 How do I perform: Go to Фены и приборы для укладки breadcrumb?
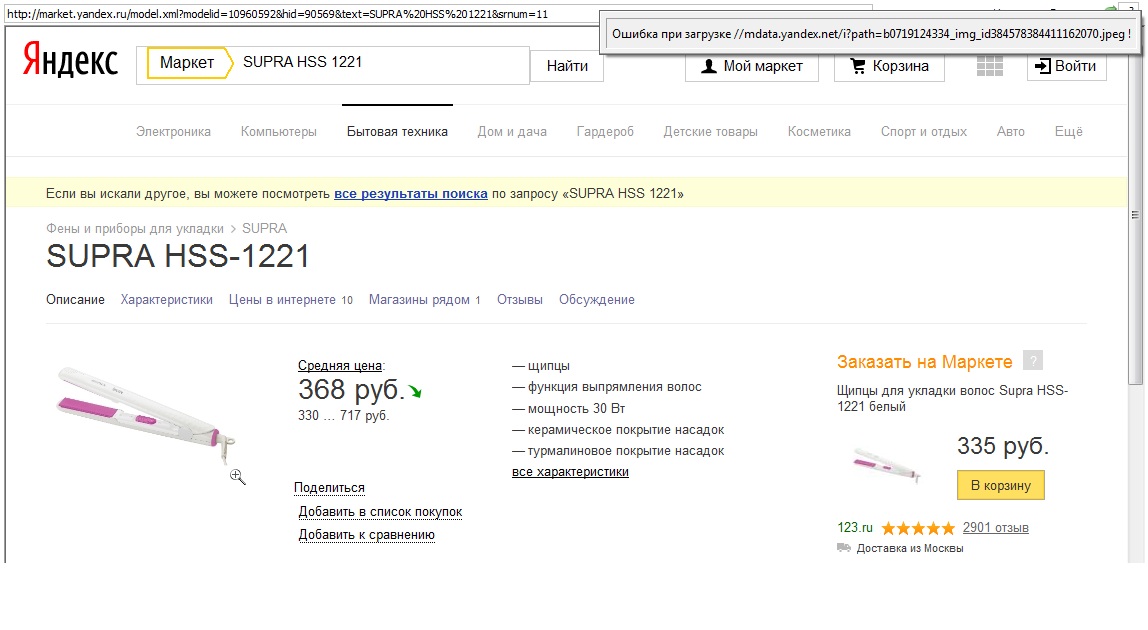click(135, 229)
